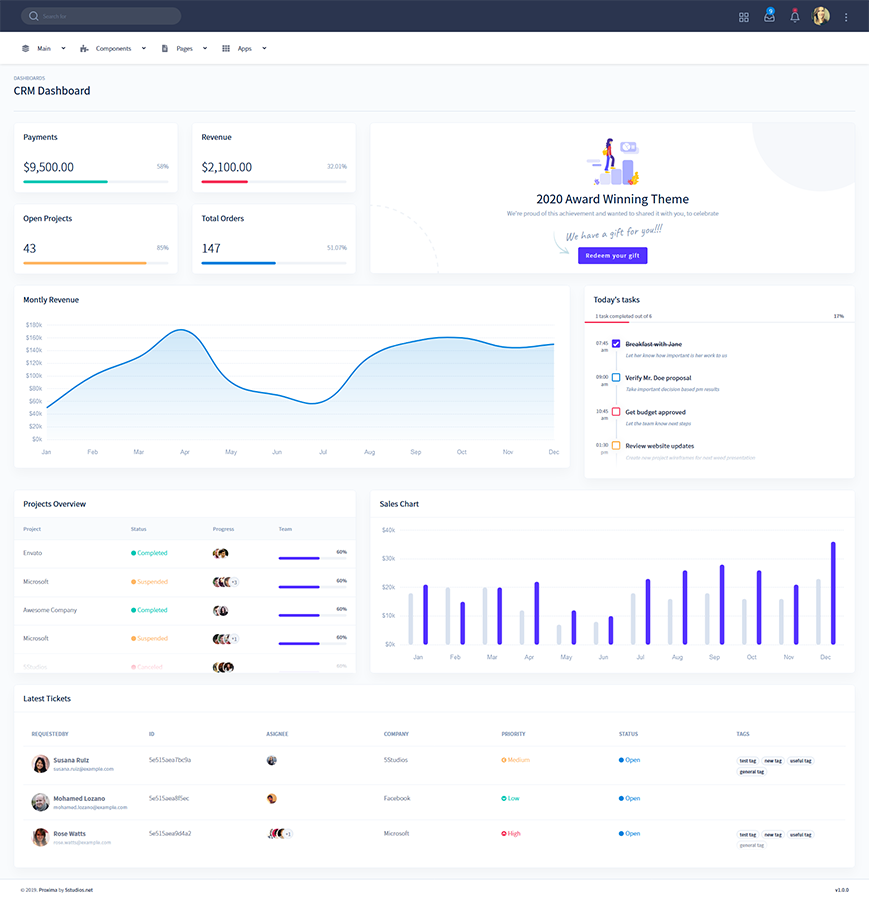The height and width of the screenshot is (900, 869).
Task: Expand the Main navigation dropdown
Action: click(x=62, y=47)
